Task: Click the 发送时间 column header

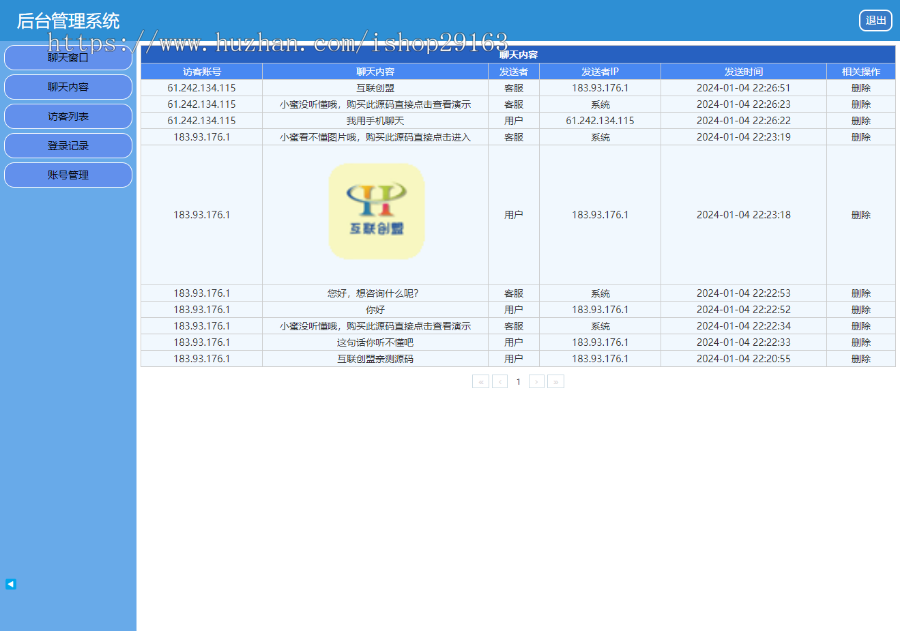Action: (743, 72)
